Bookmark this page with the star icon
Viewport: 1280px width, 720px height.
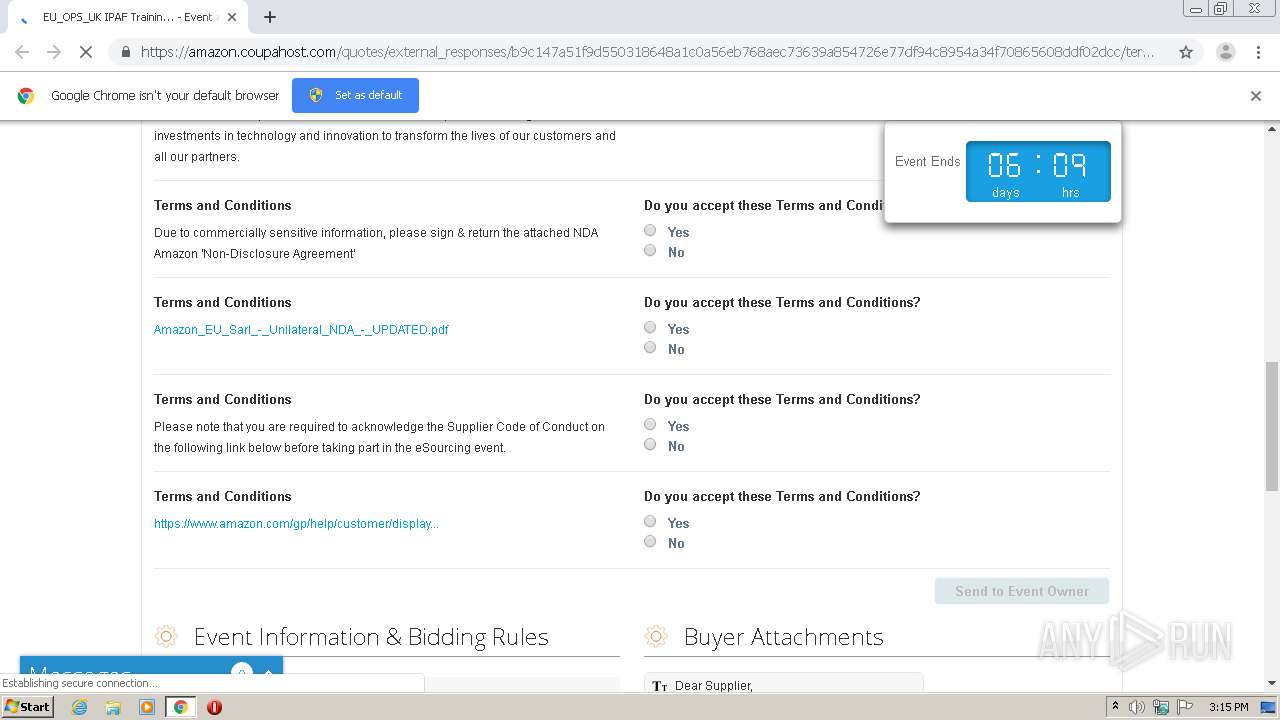[x=1186, y=52]
